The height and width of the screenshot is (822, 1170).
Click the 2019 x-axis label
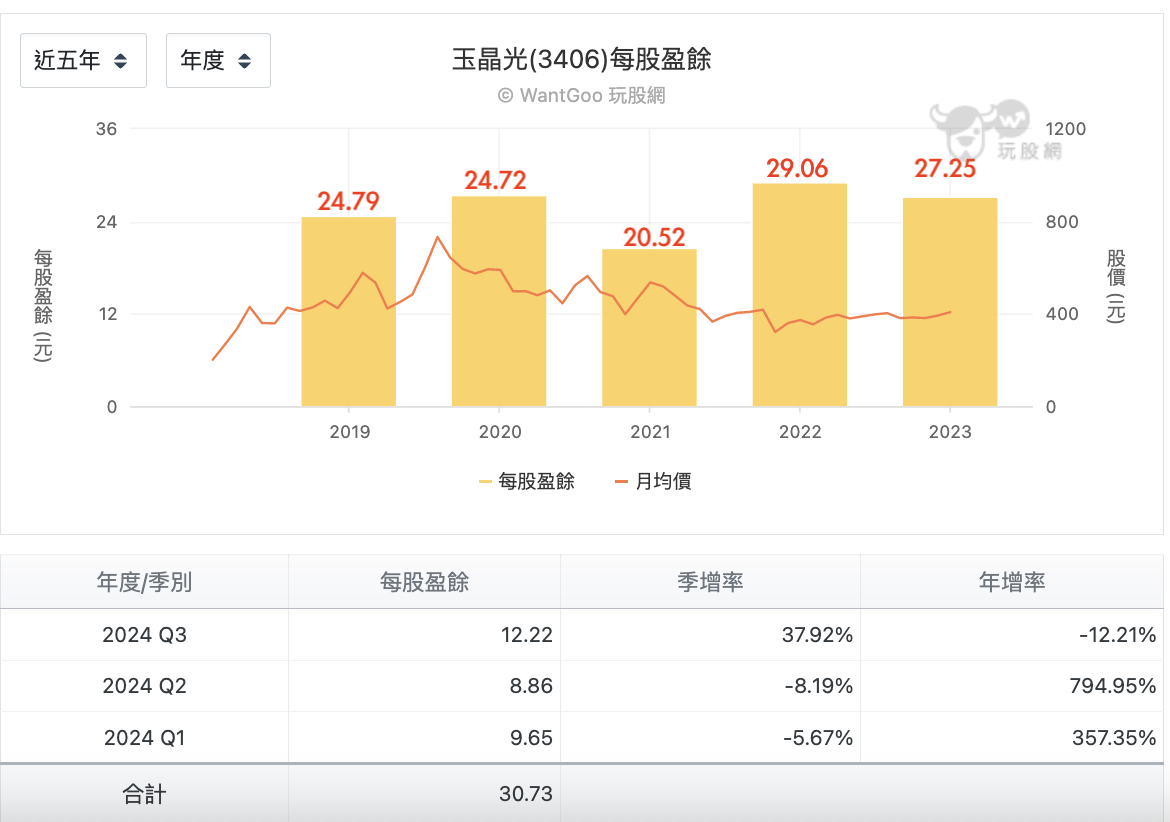[349, 432]
